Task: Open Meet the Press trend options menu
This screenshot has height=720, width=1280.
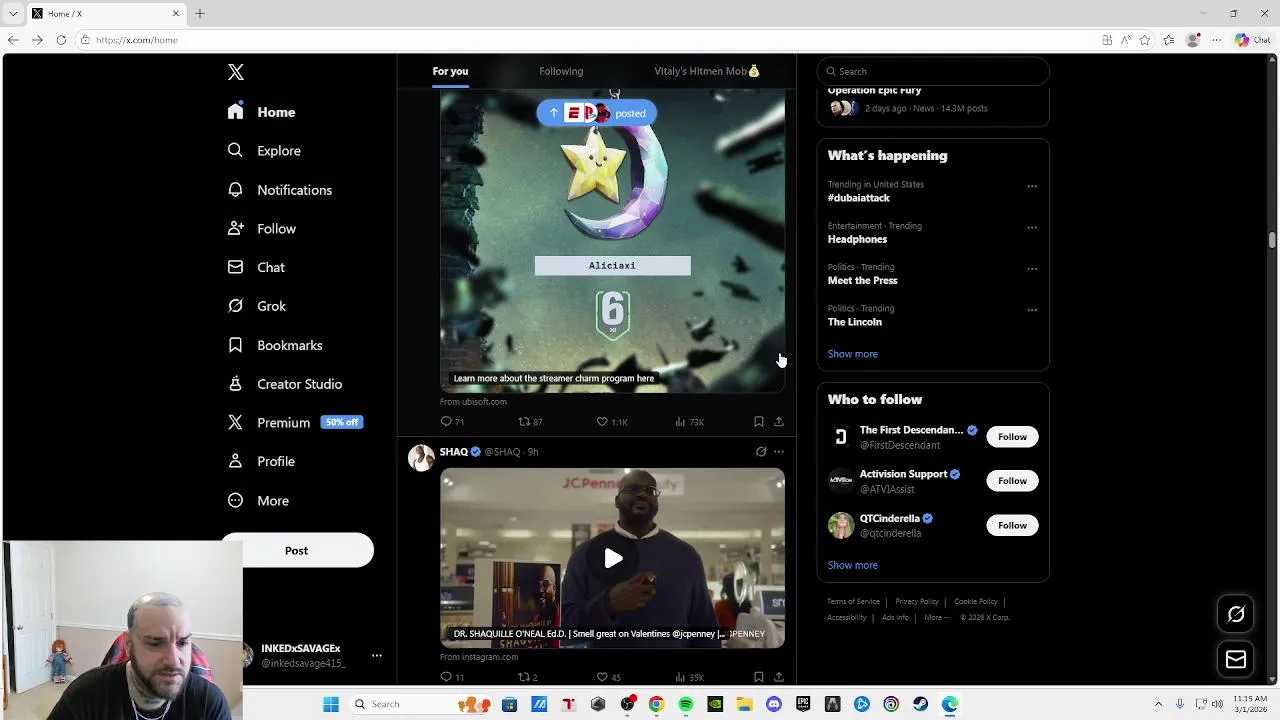Action: [x=1032, y=268]
